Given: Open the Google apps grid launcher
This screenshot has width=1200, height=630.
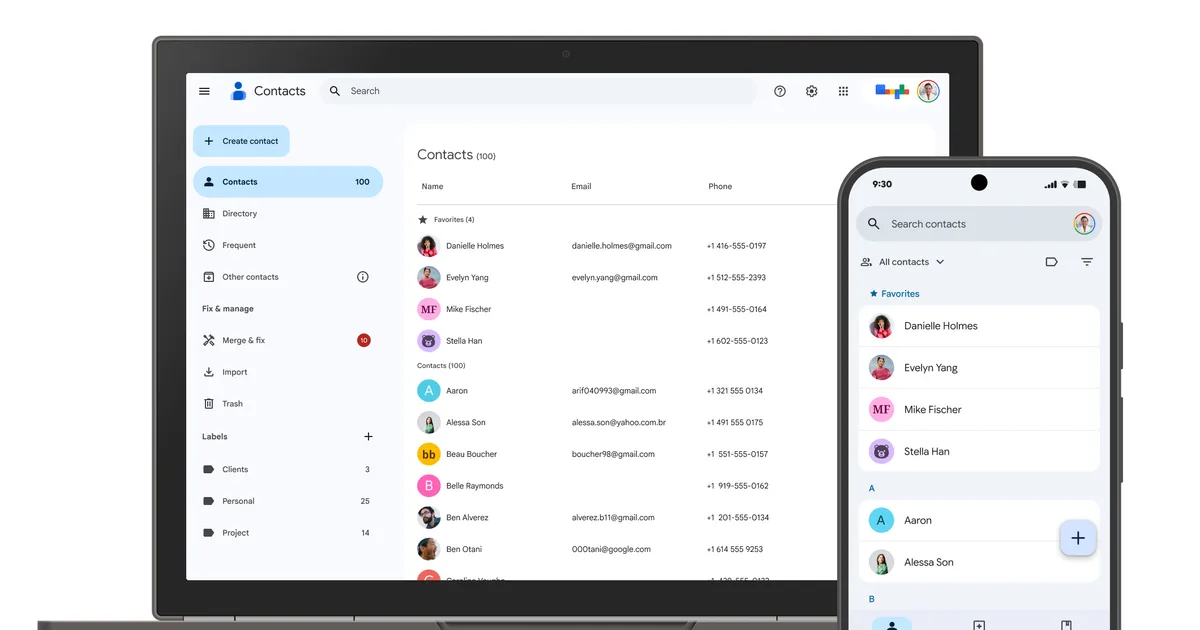Looking at the screenshot, I should tap(843, 91).
